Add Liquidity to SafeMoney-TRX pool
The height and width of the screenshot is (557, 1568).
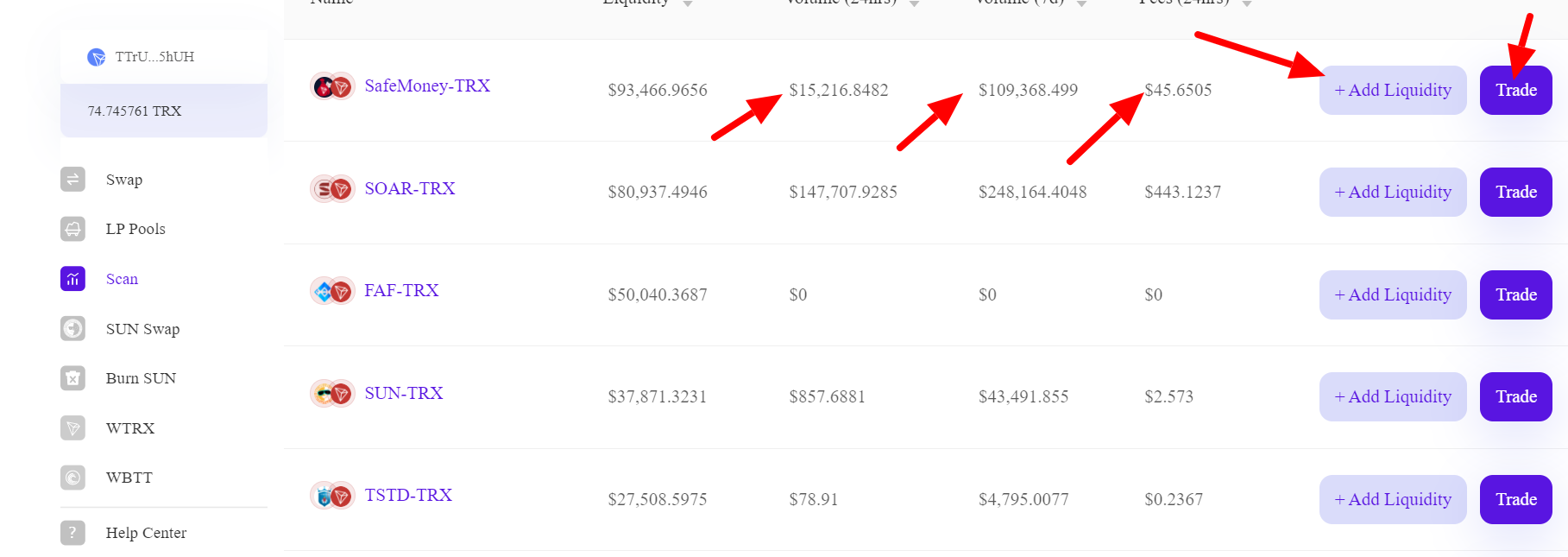(x=1393, y=90)
